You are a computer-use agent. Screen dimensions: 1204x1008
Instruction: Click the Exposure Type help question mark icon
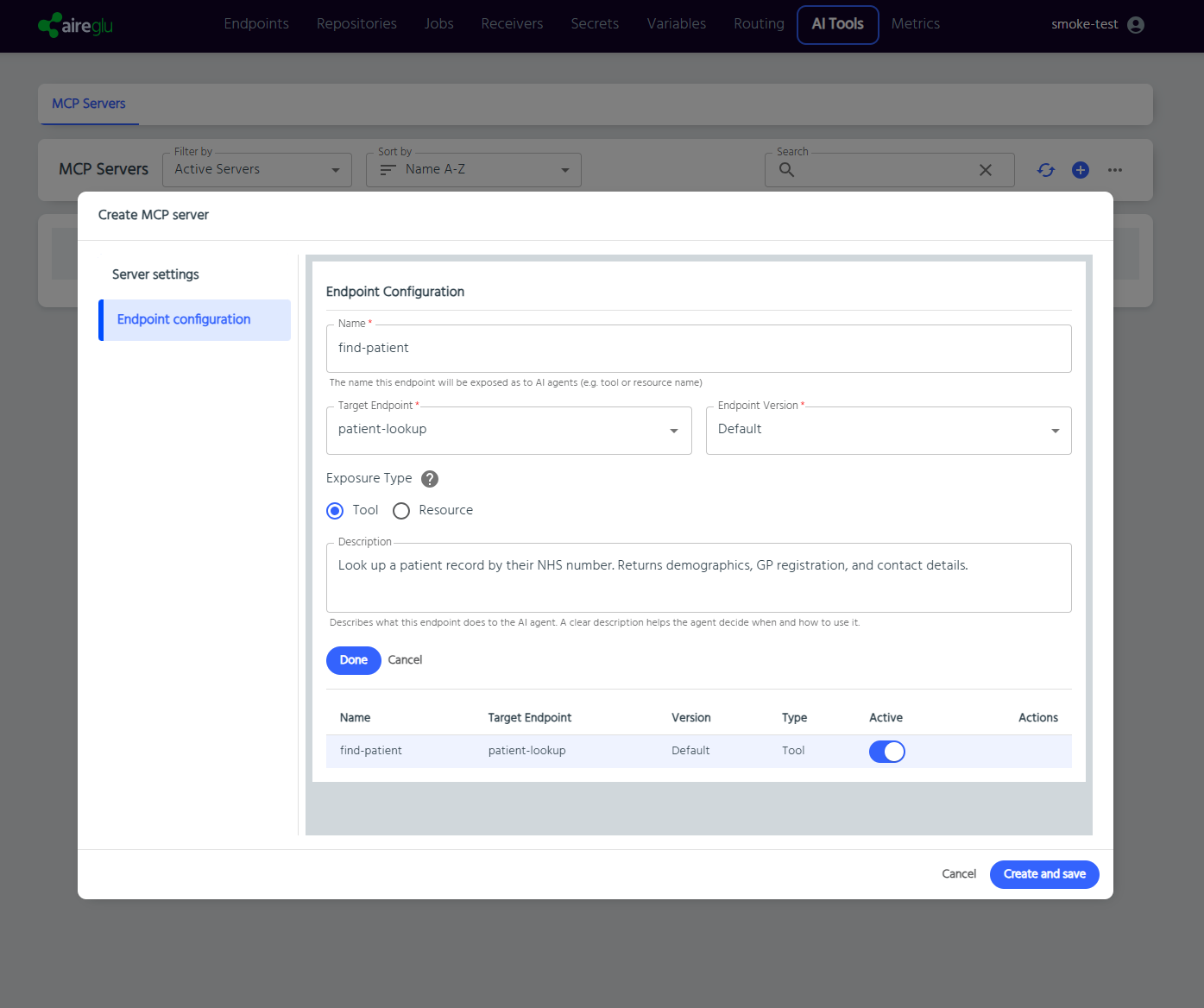coord(430,479)
